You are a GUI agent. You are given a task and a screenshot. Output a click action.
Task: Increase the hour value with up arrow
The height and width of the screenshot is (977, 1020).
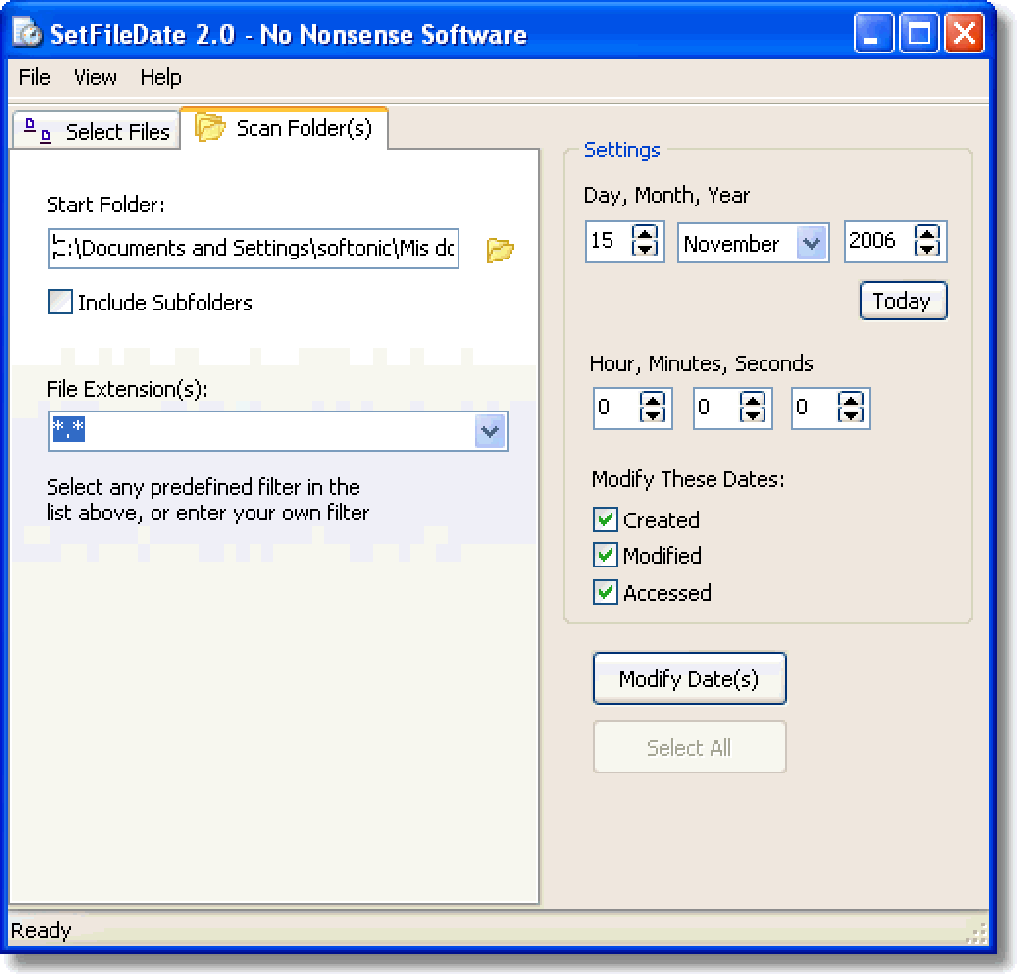pos(652,400)
